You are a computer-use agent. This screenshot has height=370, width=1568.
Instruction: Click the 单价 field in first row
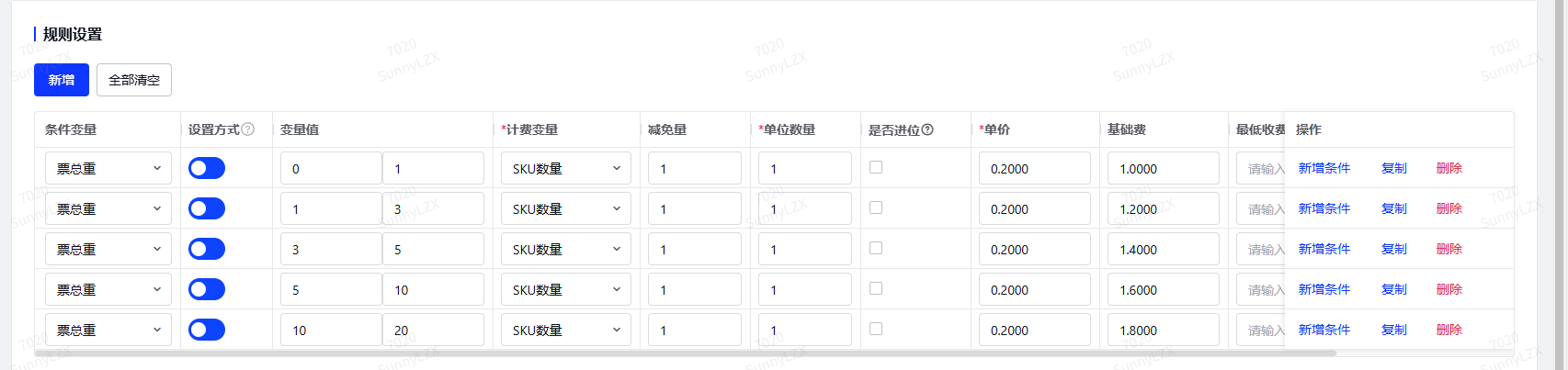(1035, 168)
